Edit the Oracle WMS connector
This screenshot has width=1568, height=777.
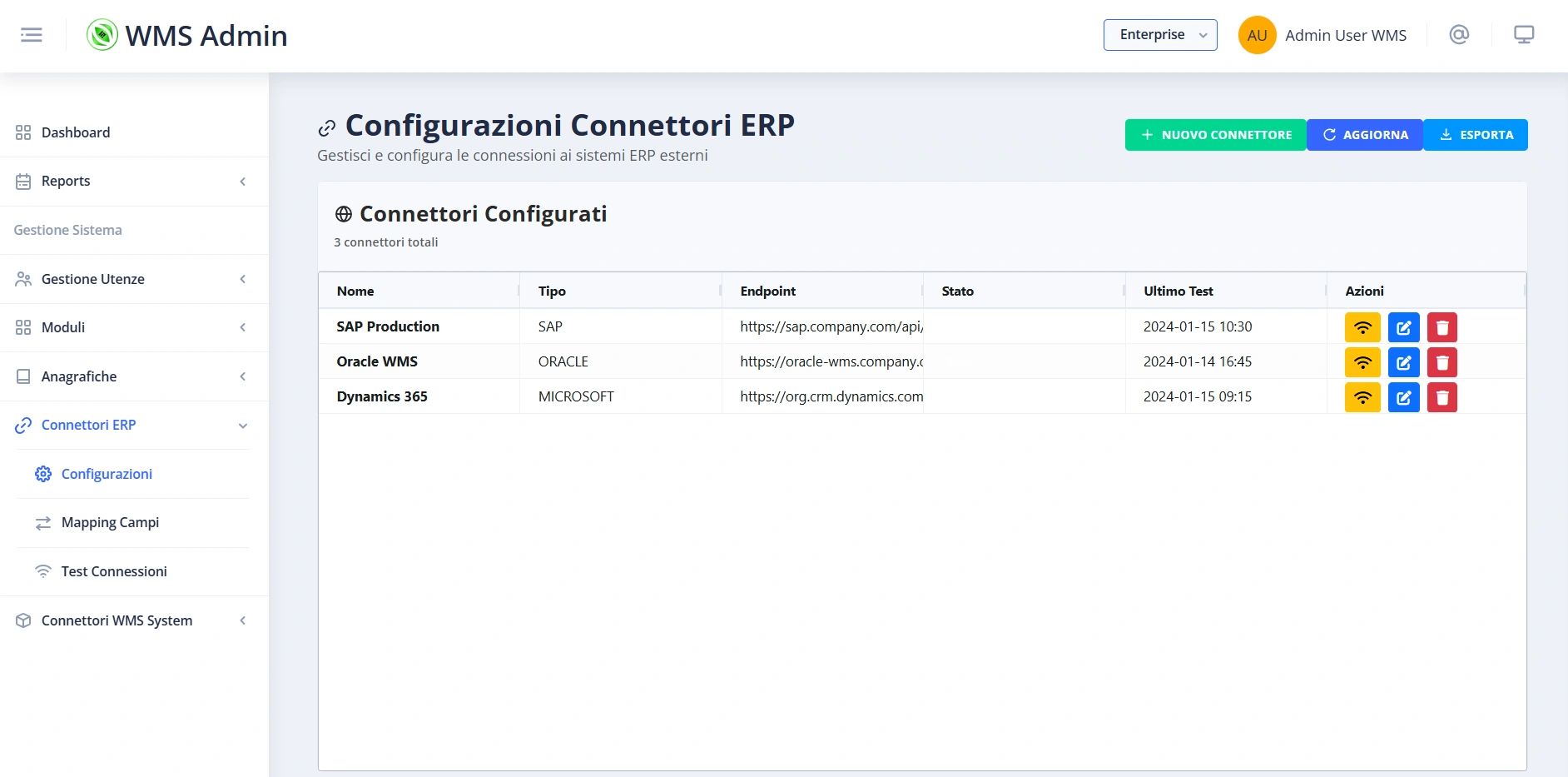coord(1403,362)
